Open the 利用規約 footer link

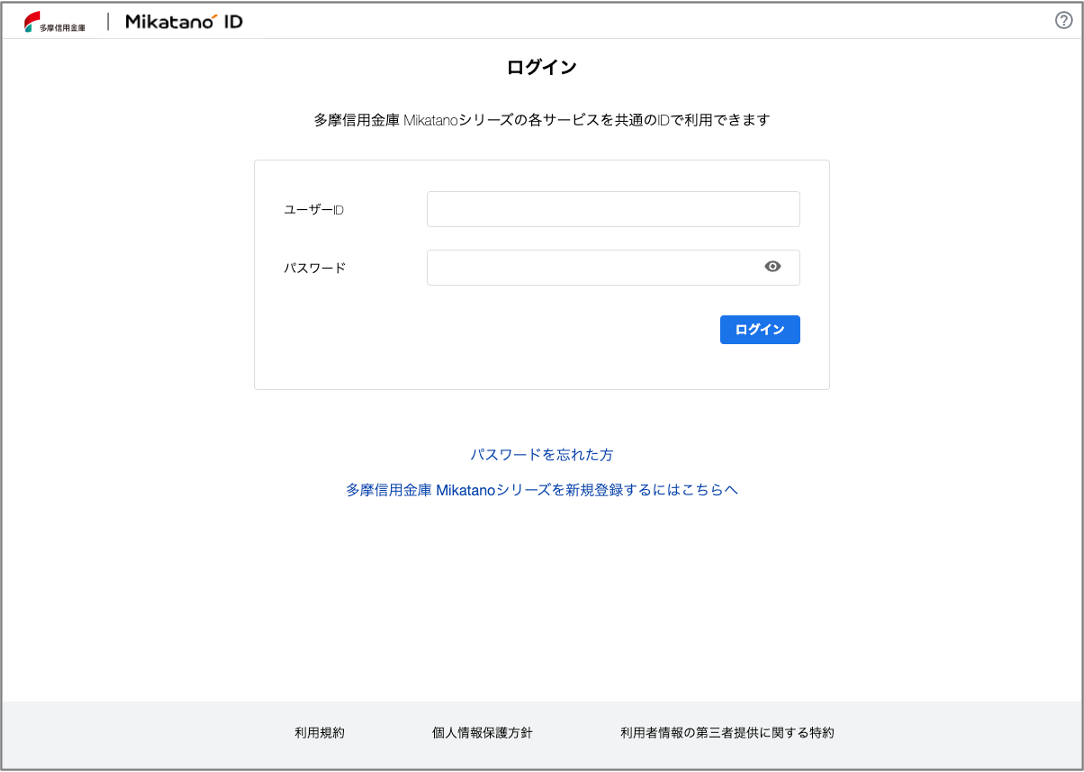tap(319, 733)
